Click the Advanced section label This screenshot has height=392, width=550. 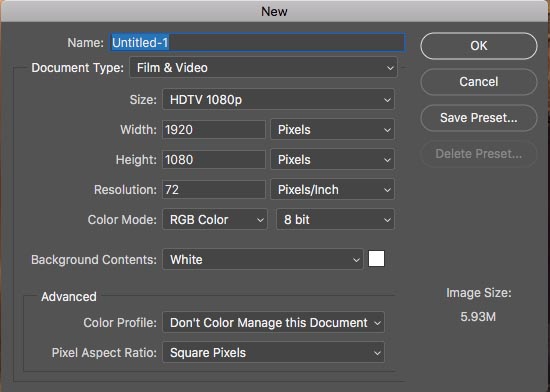pyautogui.click(x=69, y=297)
